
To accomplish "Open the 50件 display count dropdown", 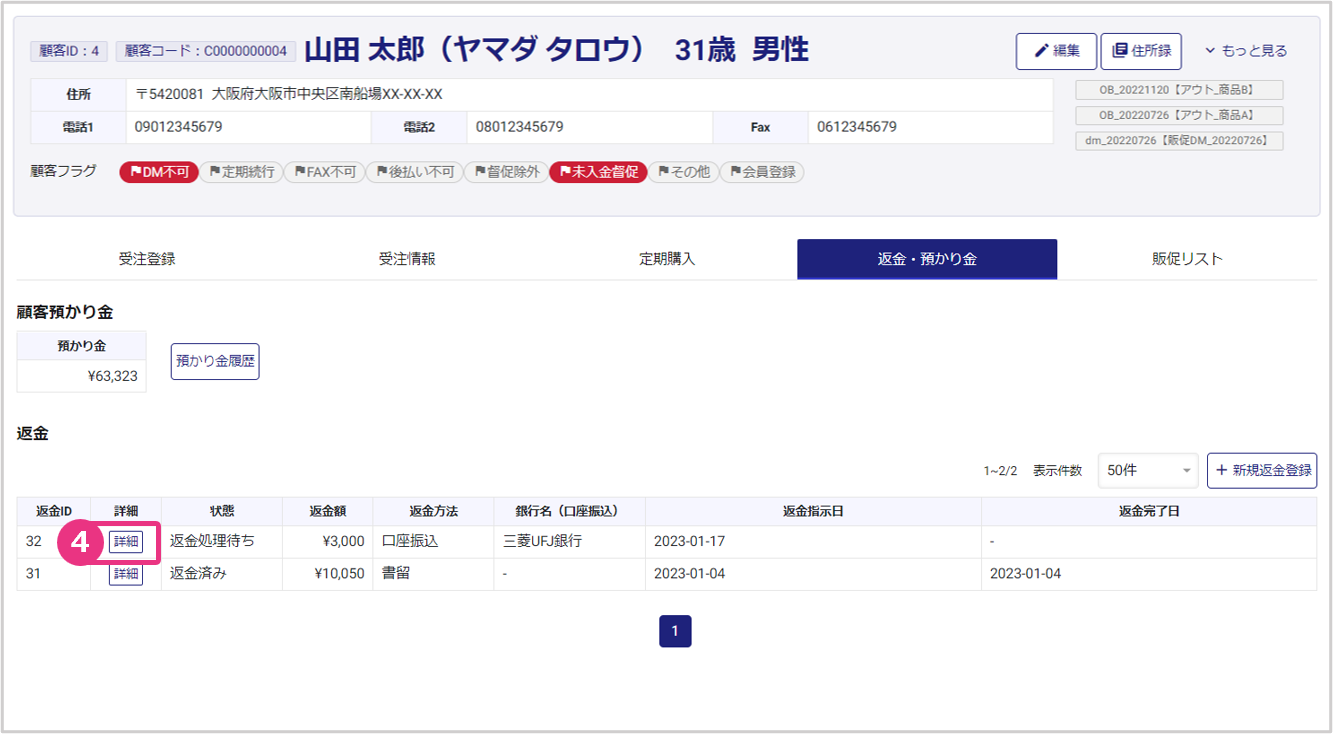I will tap(1147, 470).
